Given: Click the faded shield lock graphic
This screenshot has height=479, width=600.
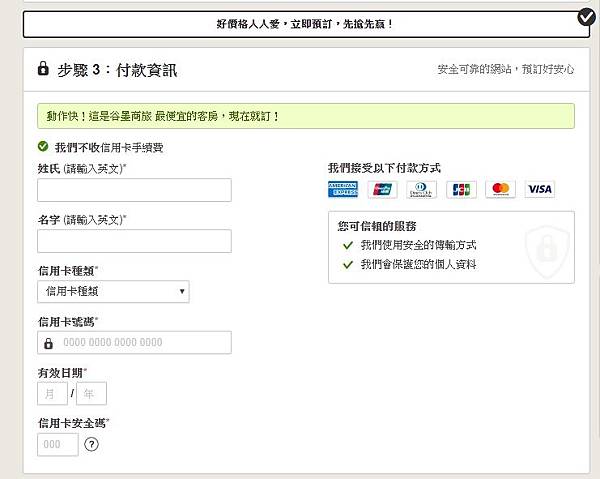Looking at the screenshot, I should coord(547,251).
